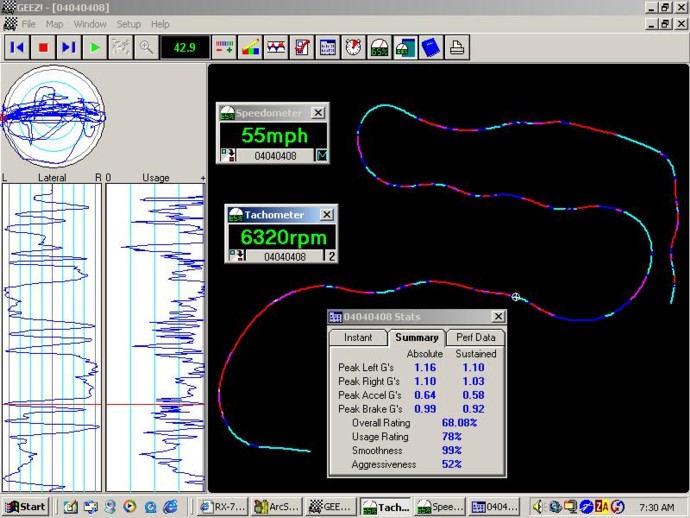Click the data source icon on Speedometer
The width and height of the screenshot is (690, 518).
[x=227, y=155]
